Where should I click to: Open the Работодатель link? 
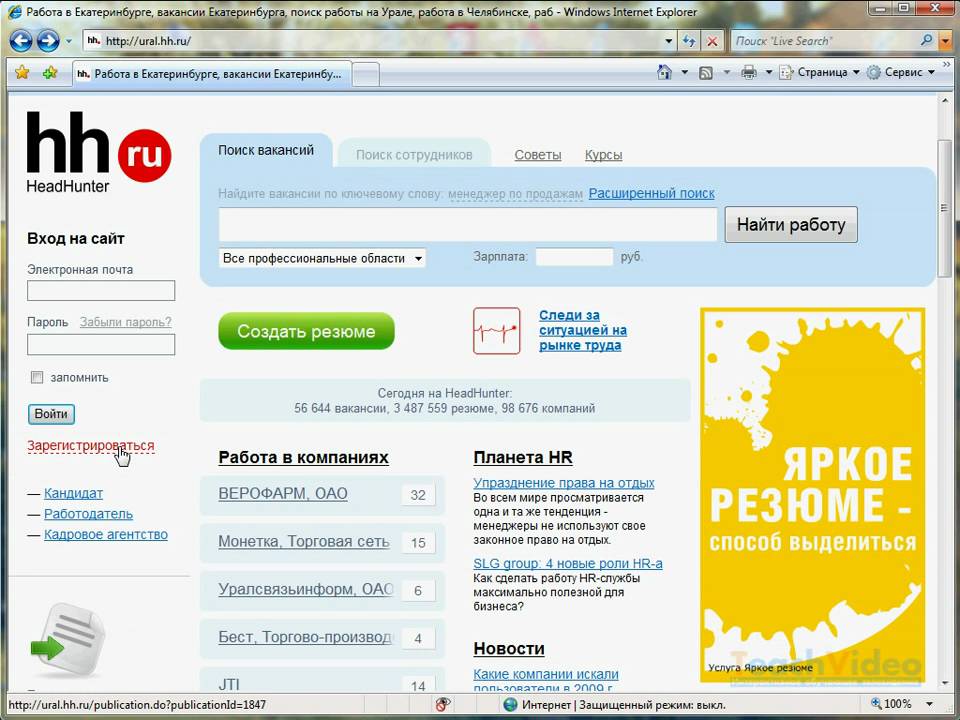click(x=88, y=514)
